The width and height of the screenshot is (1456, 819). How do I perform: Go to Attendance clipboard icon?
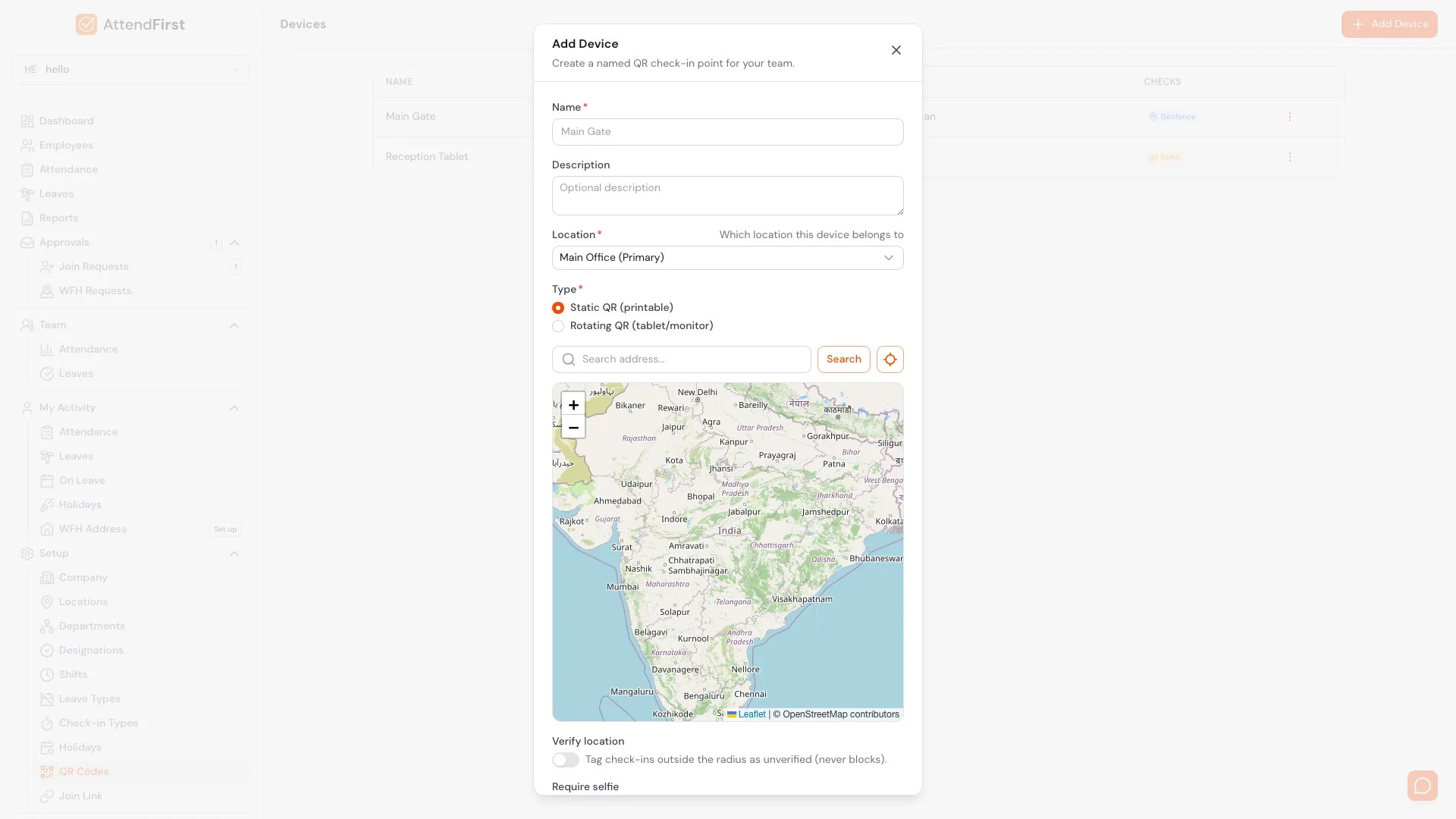coord(27,170)
